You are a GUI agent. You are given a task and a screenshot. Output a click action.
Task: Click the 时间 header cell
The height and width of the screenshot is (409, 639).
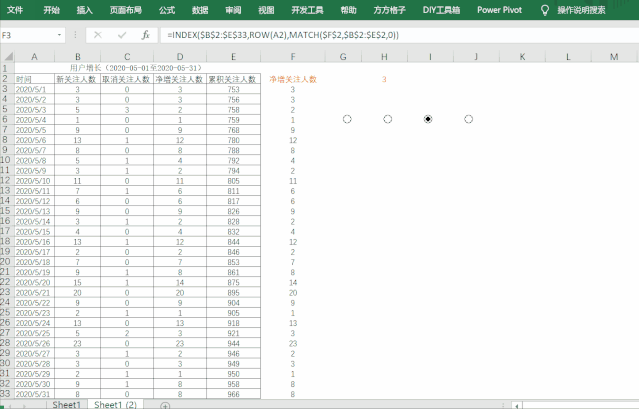(34, 79)
